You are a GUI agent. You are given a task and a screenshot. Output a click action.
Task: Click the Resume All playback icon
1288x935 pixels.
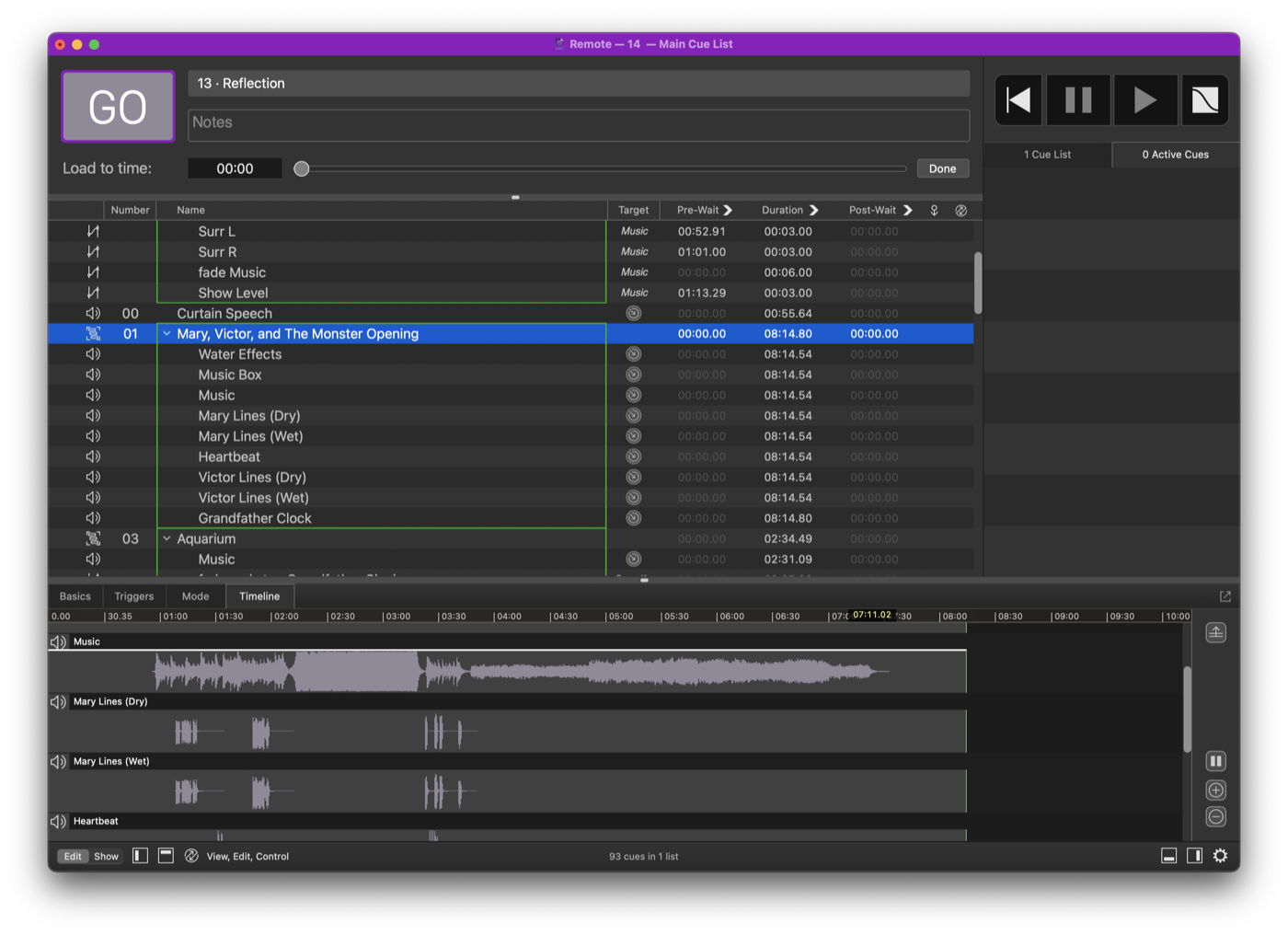[1144, 99]
